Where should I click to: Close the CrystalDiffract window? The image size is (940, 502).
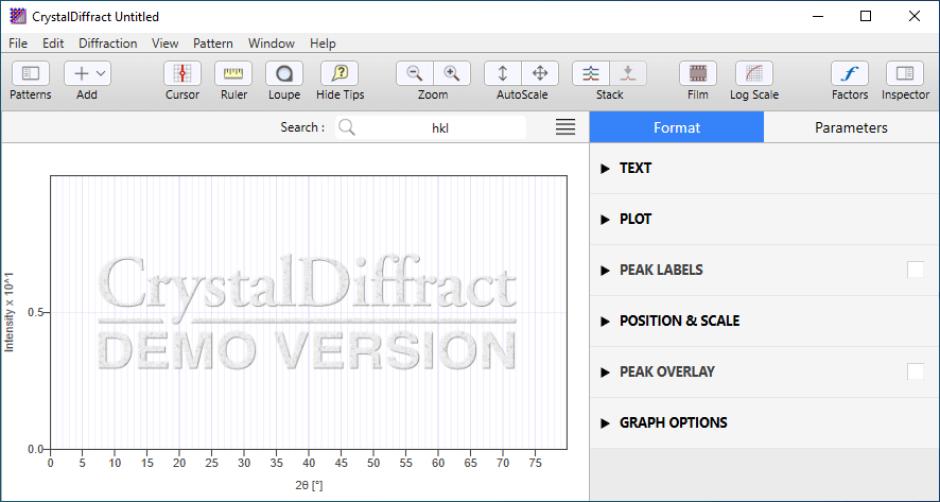pos(914,16)
